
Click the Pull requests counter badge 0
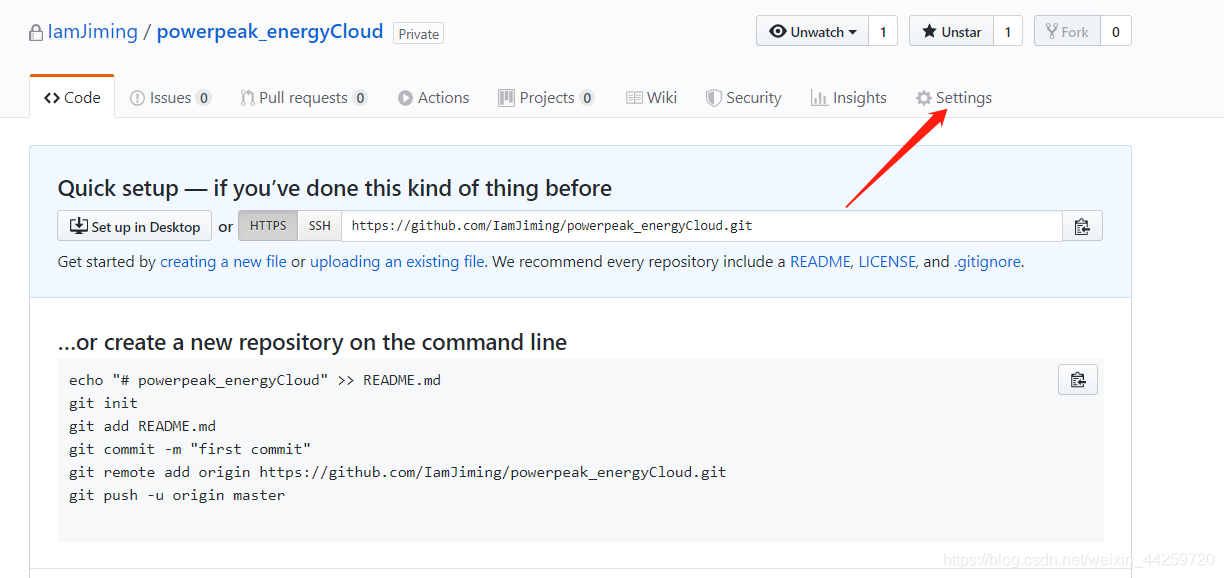[360, 98]
